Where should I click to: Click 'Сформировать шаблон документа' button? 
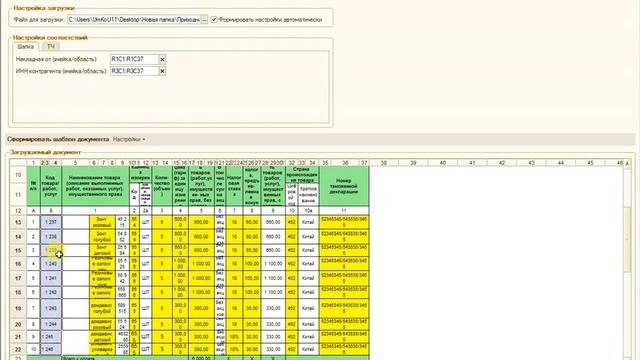[x=58, y=139]
